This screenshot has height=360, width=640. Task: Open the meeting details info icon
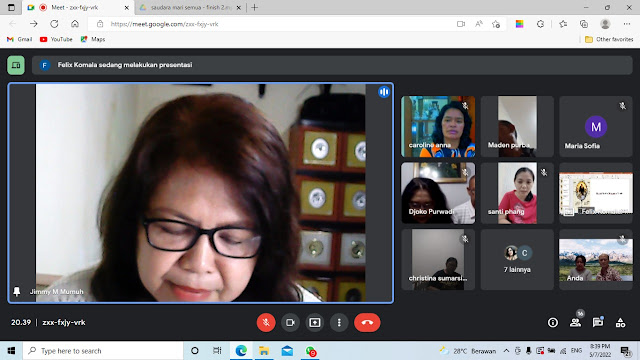click(553, 322)
